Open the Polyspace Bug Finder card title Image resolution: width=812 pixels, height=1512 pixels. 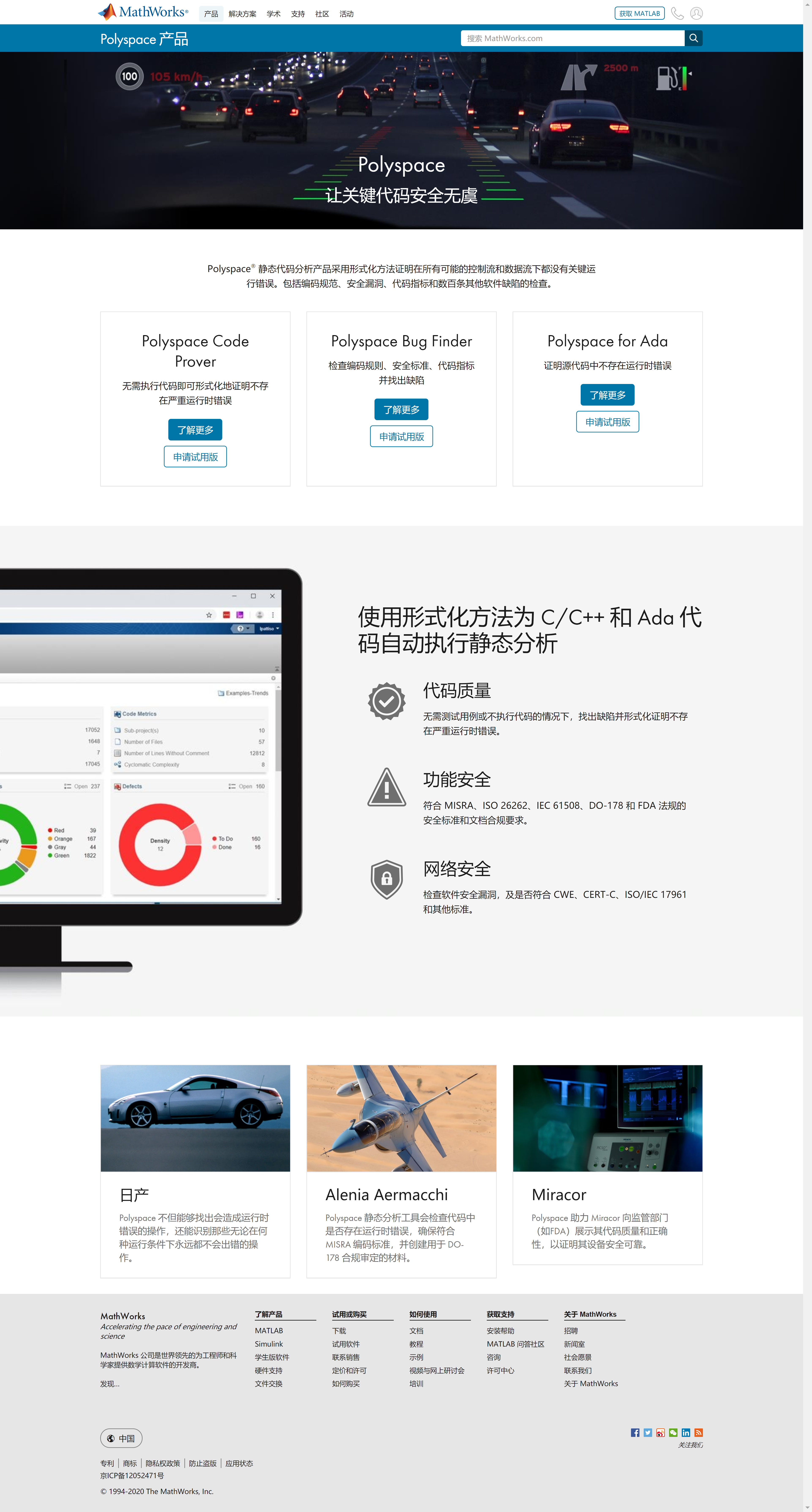[x=401, y=341]
